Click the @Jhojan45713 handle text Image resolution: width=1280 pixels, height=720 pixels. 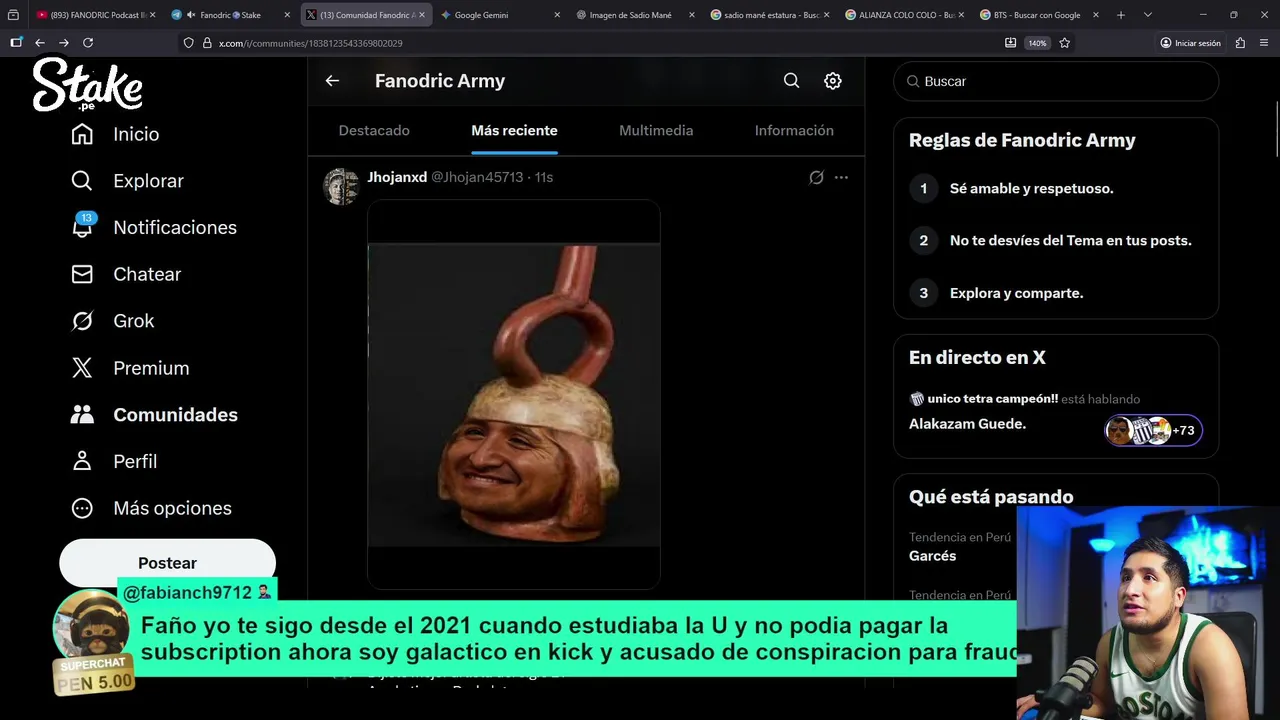477,177
